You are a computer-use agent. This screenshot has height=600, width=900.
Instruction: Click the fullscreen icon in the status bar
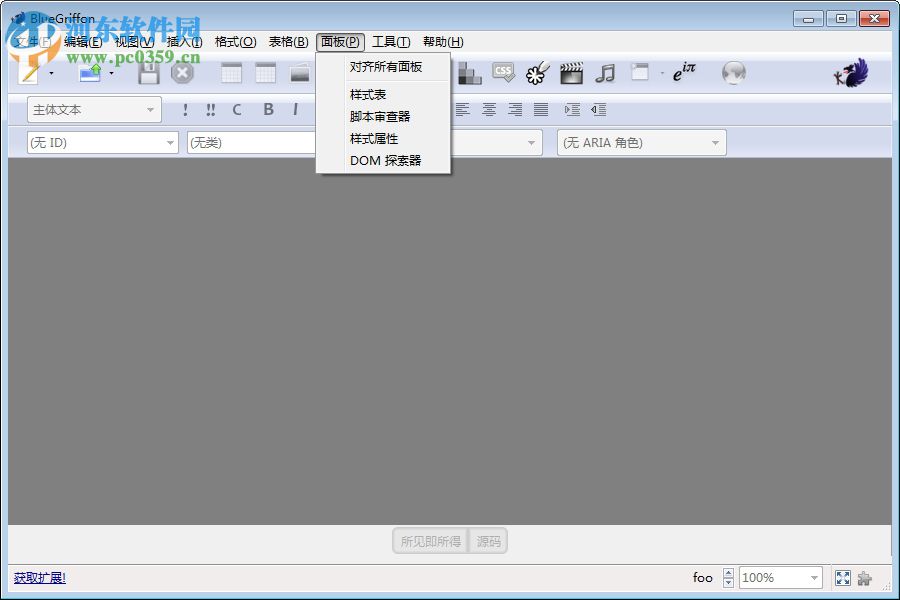click(842, 577)
